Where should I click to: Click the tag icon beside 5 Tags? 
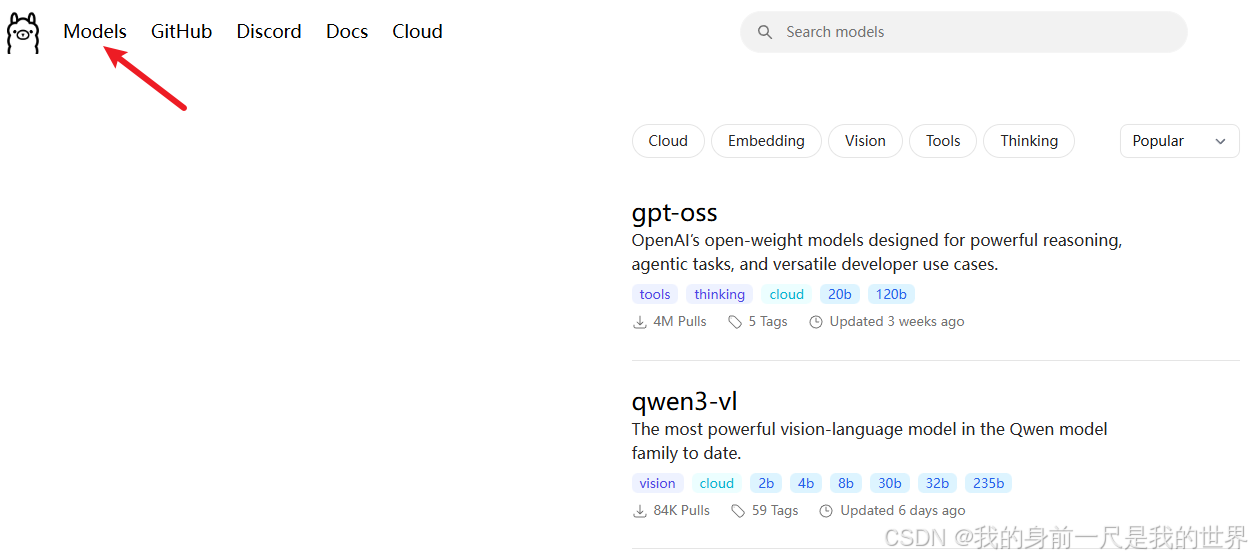(x=735, y=322)
